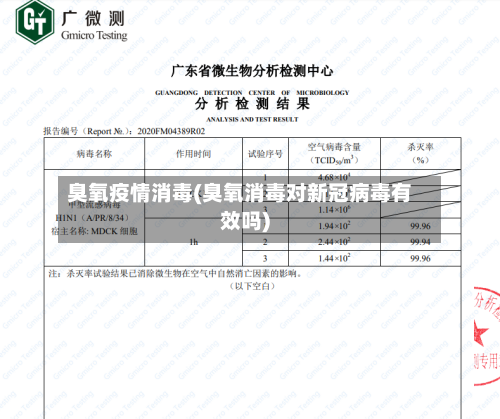Click the green GT hexagon logo

(35, 21)
